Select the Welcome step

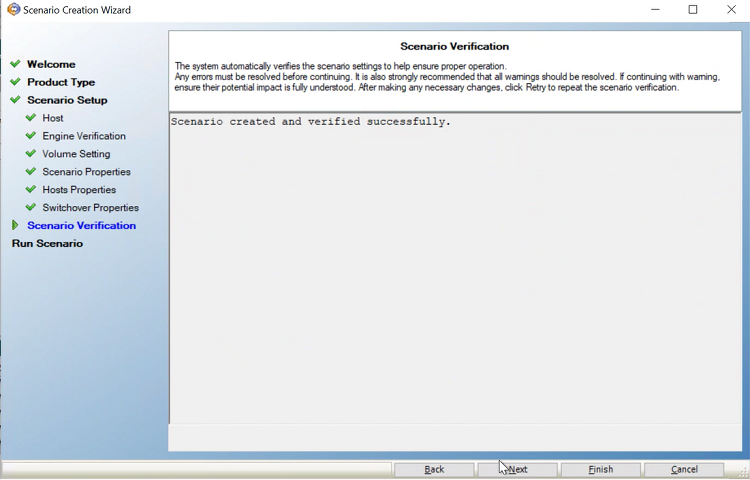click(x=51, y=64)
